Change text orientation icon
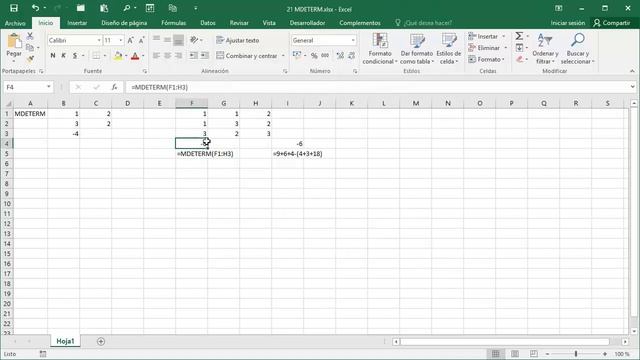 [194, 40]
